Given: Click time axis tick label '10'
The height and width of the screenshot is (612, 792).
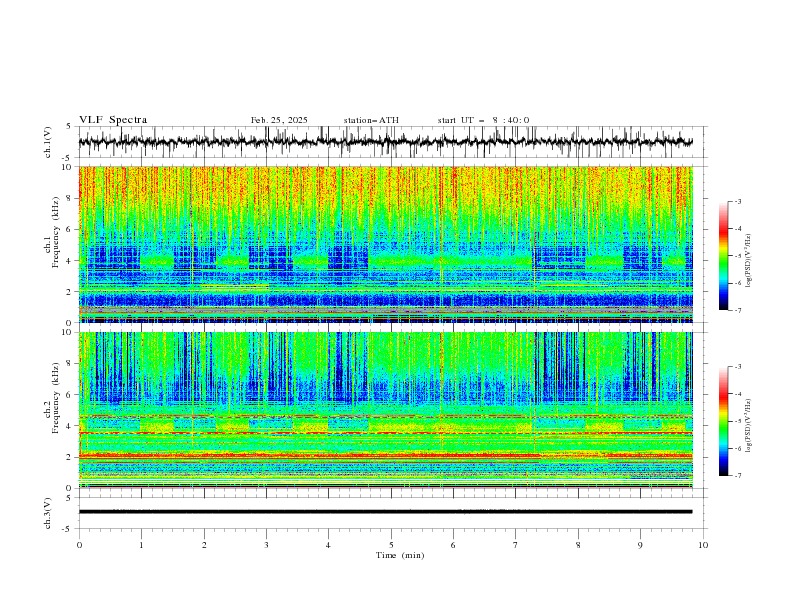Looking at the screenshot, I should [703, 545].
